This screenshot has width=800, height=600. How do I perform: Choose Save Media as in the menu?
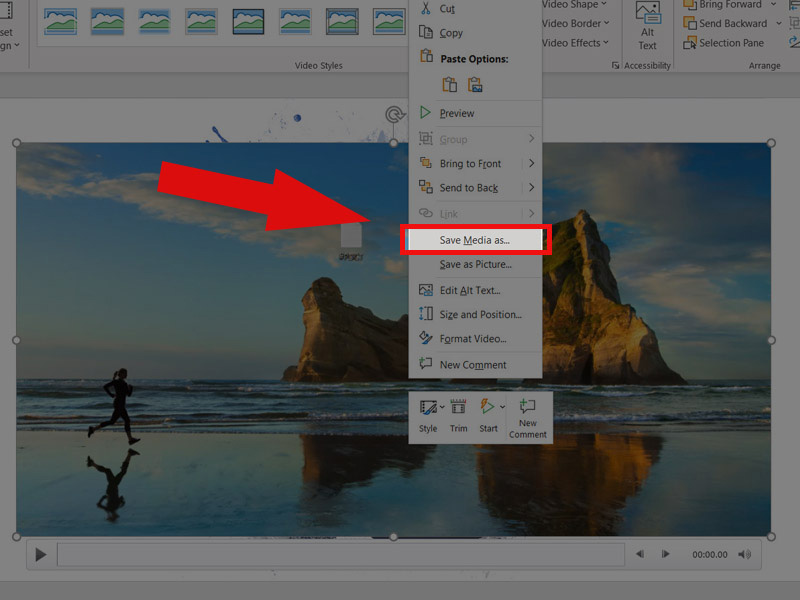click(x=475, y=239)
